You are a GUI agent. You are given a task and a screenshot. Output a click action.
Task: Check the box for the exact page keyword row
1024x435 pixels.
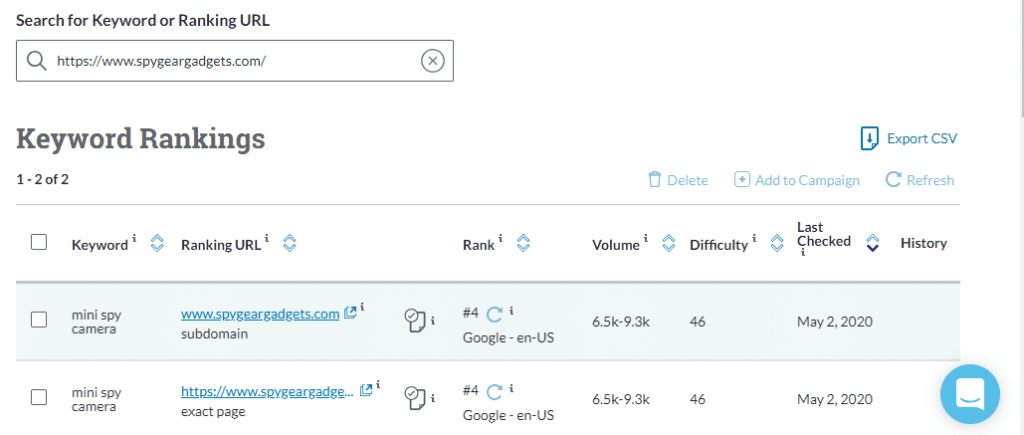39,397
